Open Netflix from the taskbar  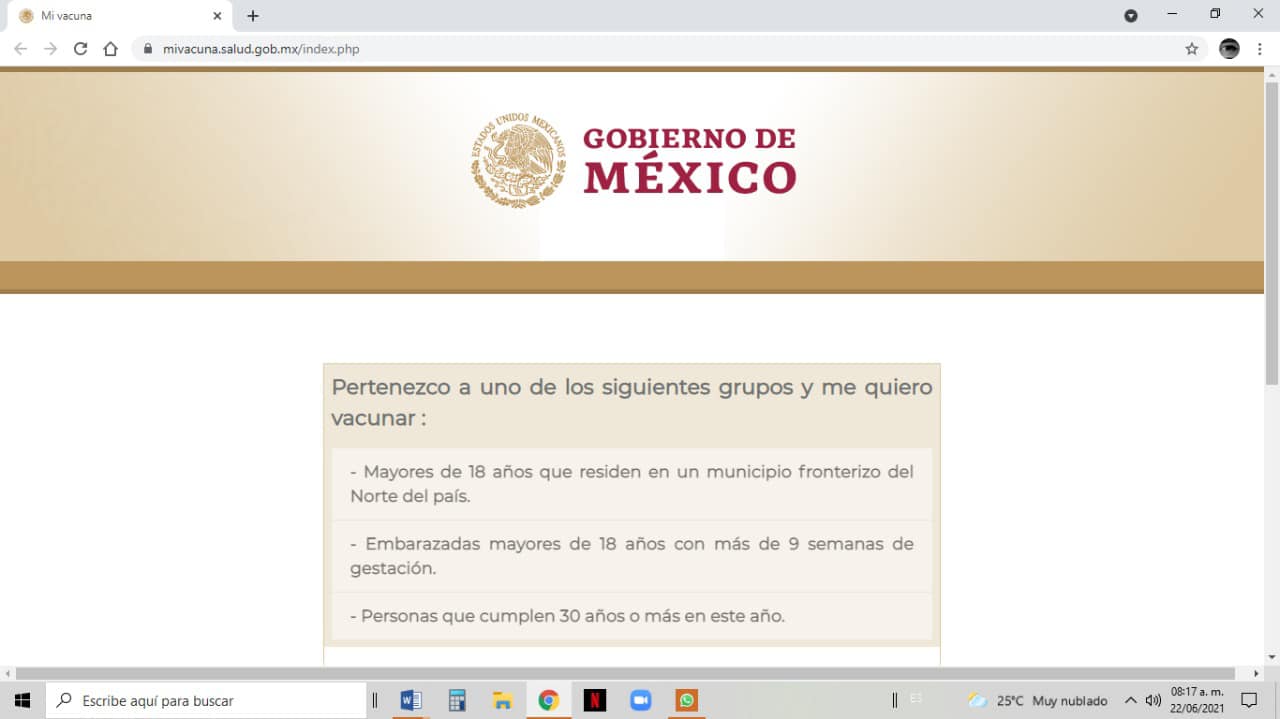tap(594, 700)
